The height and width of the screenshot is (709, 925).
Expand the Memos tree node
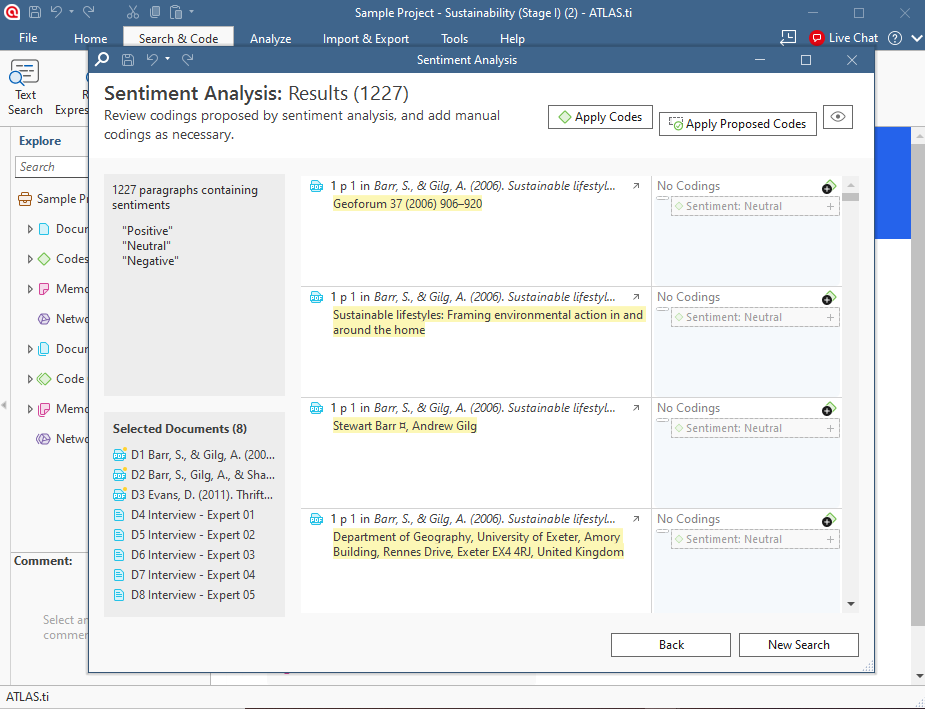pyautogui.click(x=29, y=289)
